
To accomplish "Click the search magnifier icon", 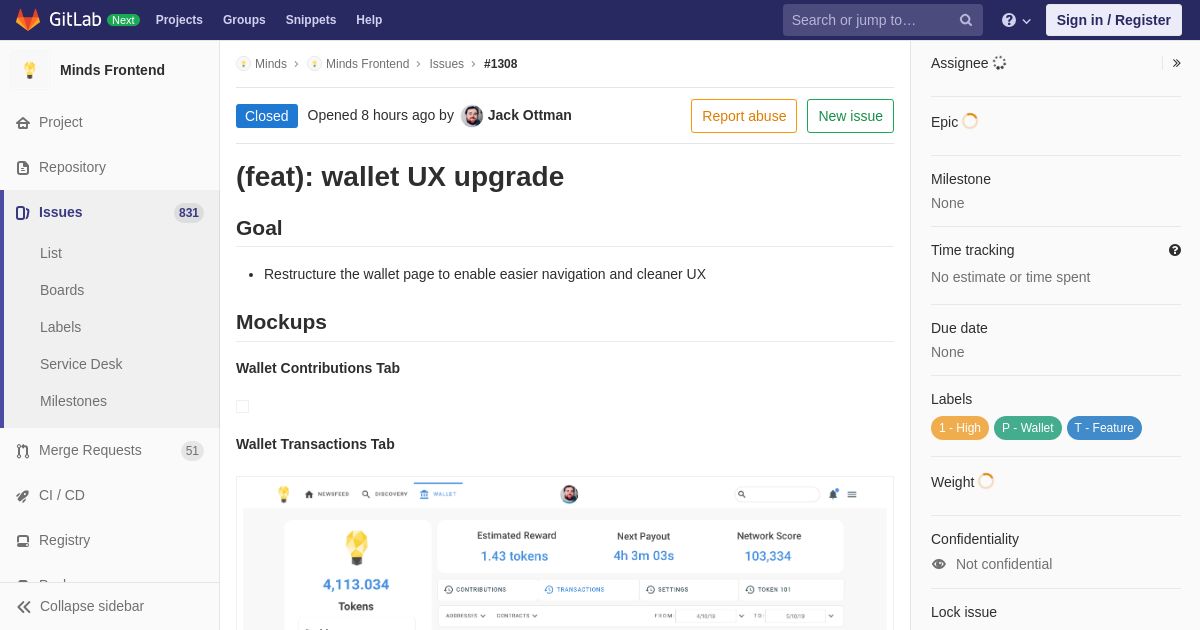I will point(966,20).
